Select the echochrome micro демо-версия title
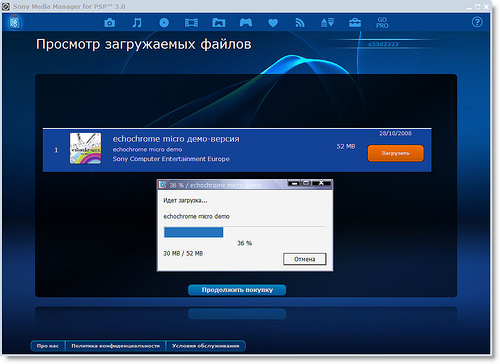Image resolution: width=500 pixels, height=364 pixels. (176, 139)
